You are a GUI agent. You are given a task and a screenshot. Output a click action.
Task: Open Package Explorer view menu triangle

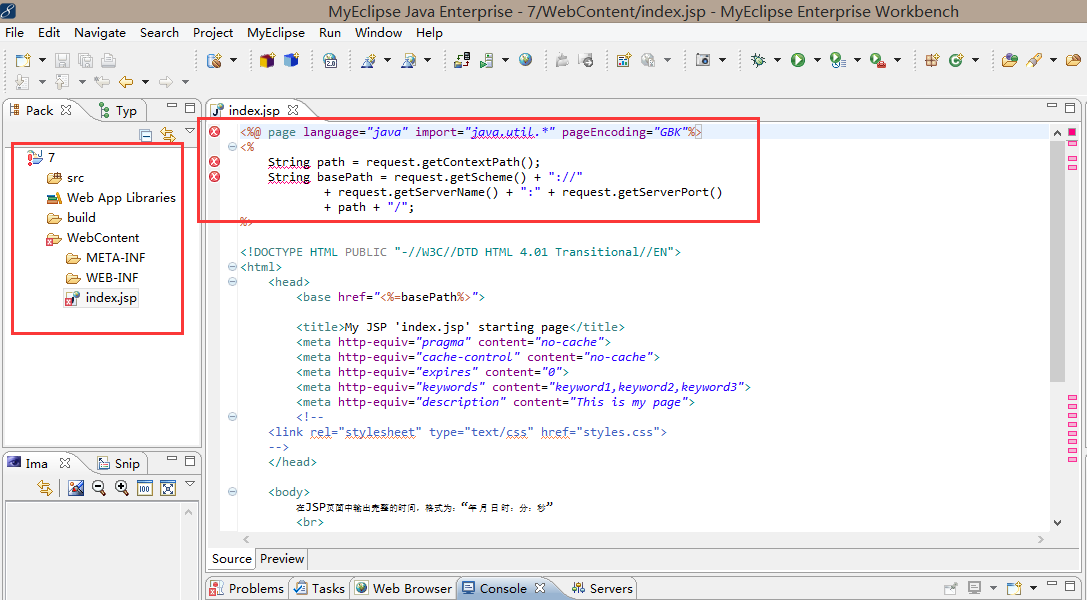pyautogui.click(x=190, y=131)
